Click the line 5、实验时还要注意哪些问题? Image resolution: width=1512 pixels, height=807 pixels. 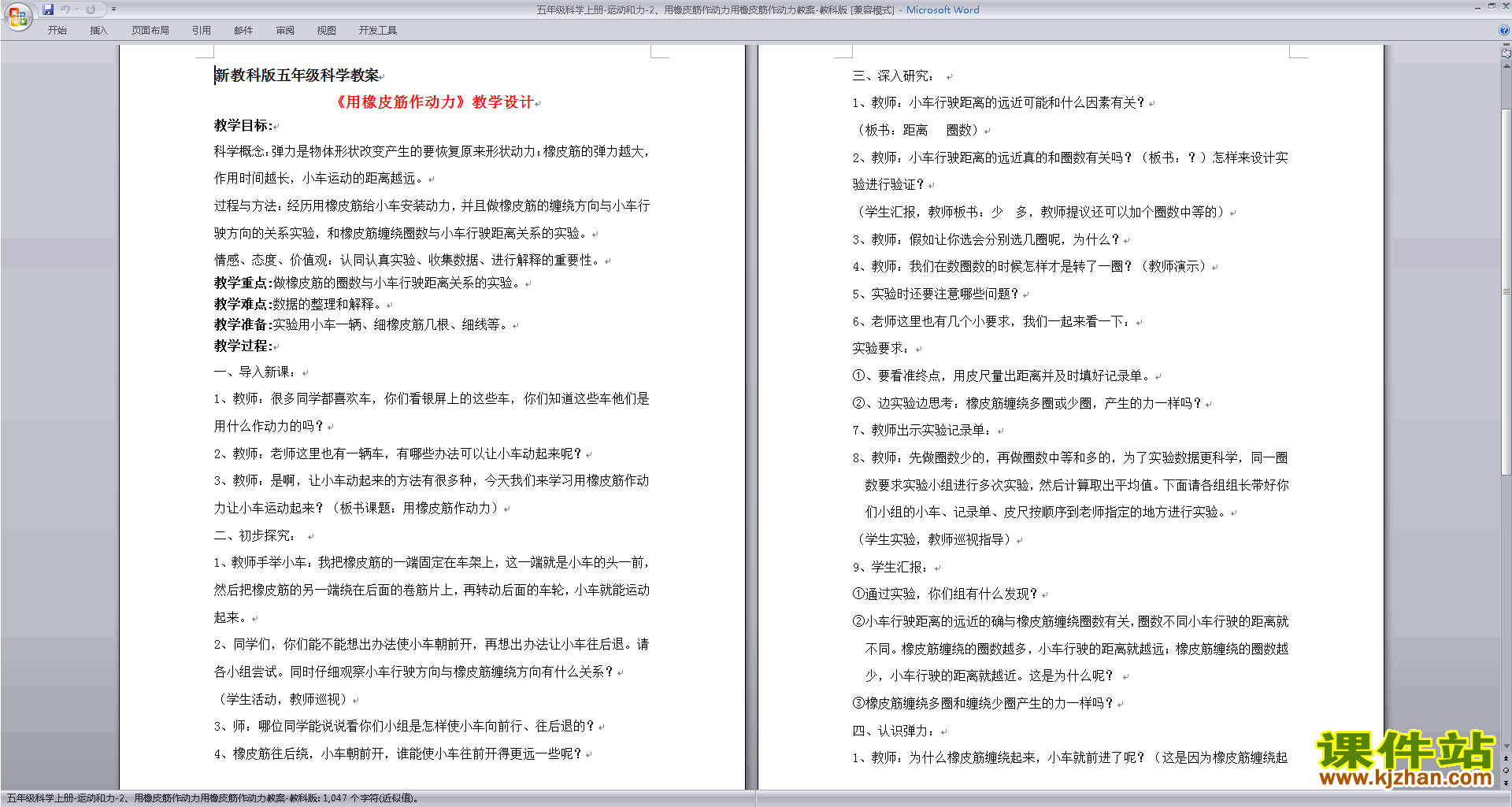pos(936,294)
